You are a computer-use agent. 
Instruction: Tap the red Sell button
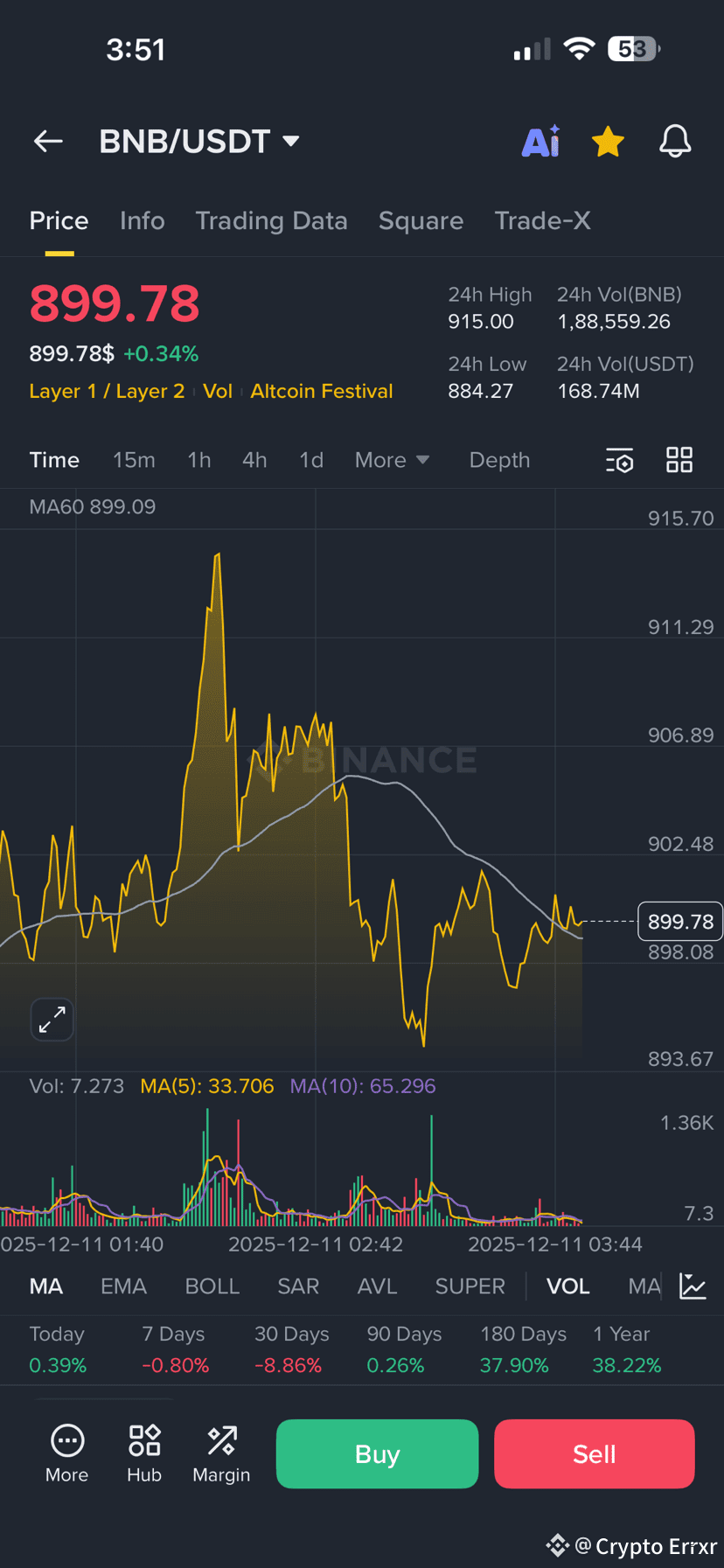[x=595, y=1453]
